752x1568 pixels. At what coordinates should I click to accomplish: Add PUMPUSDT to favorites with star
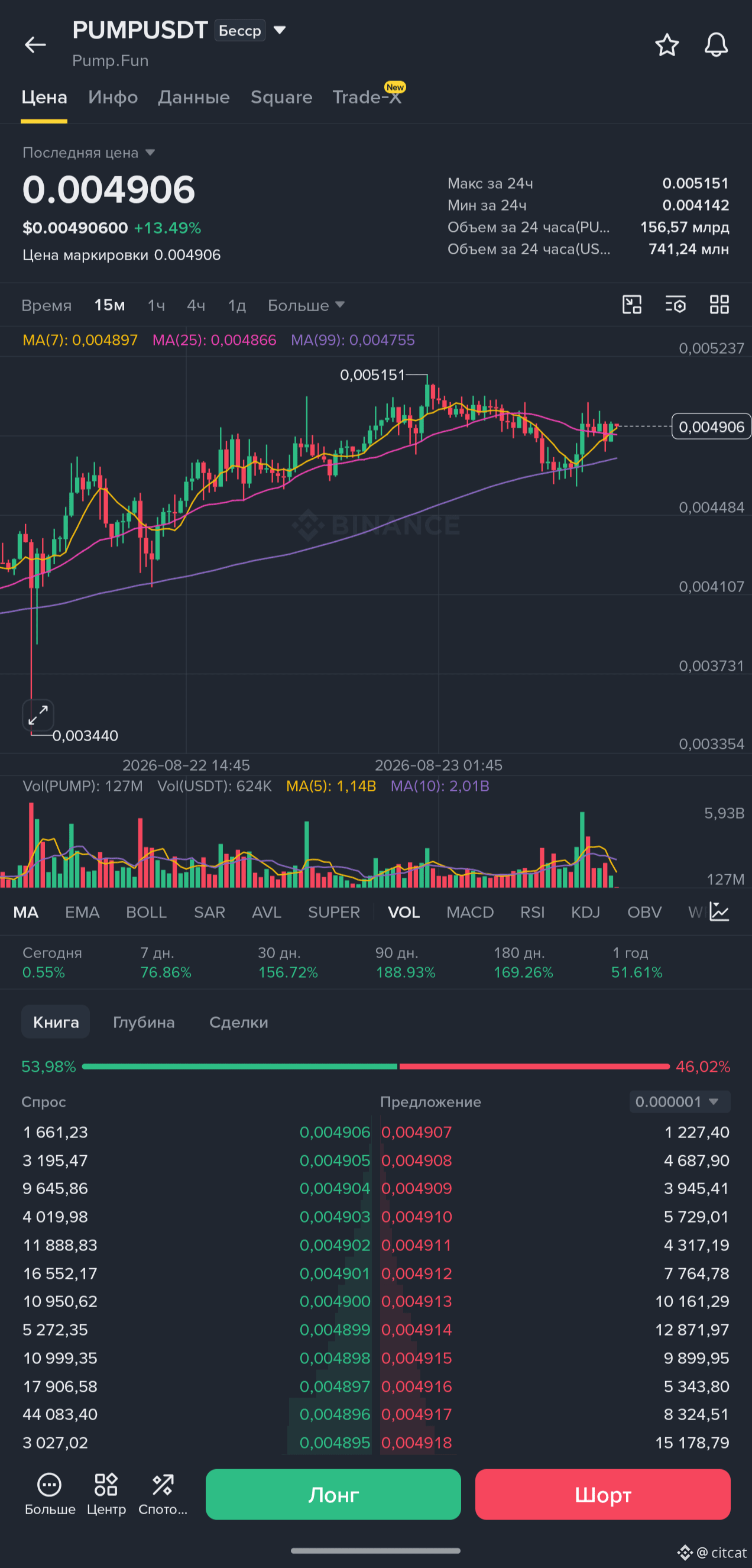(x=667, y=44)
